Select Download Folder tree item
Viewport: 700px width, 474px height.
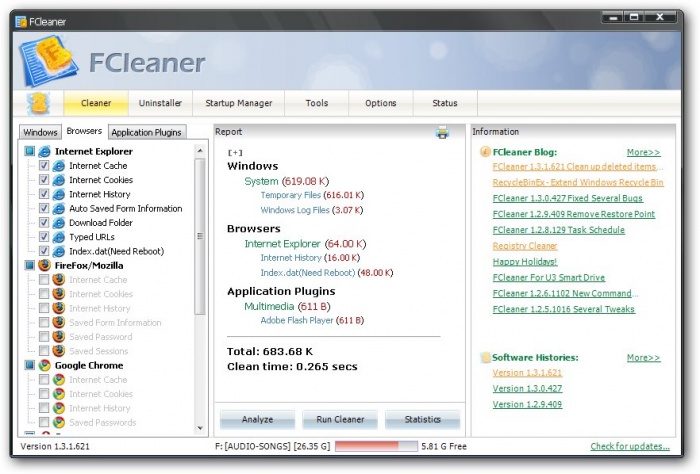click(101, 223)
